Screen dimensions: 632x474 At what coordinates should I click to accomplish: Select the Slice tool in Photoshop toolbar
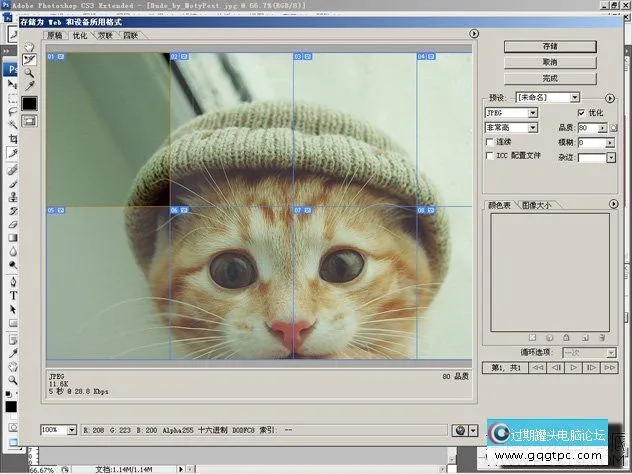click(12, 153)
